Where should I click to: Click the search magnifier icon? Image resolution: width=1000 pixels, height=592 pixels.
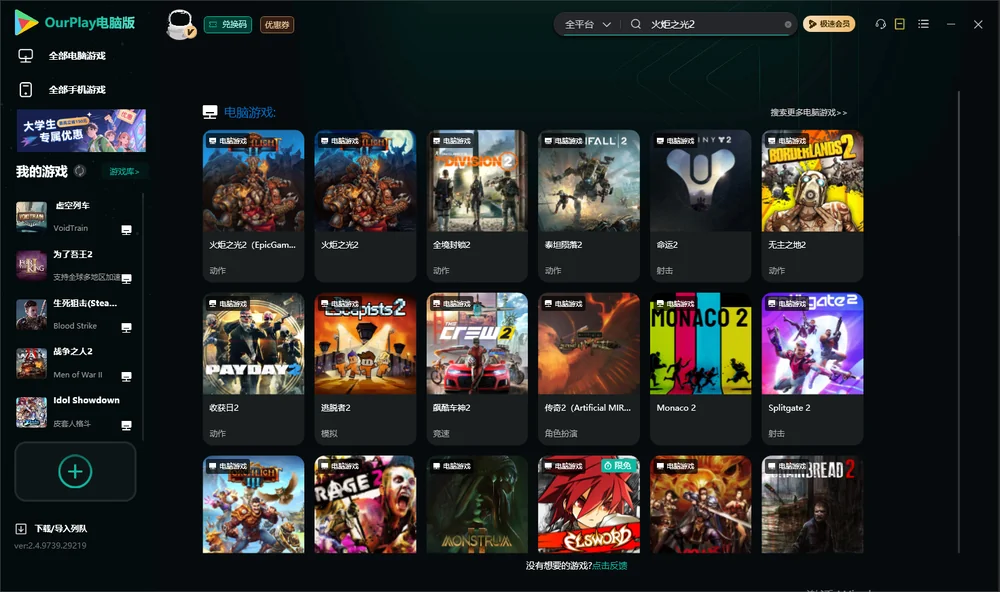(635, 24)
